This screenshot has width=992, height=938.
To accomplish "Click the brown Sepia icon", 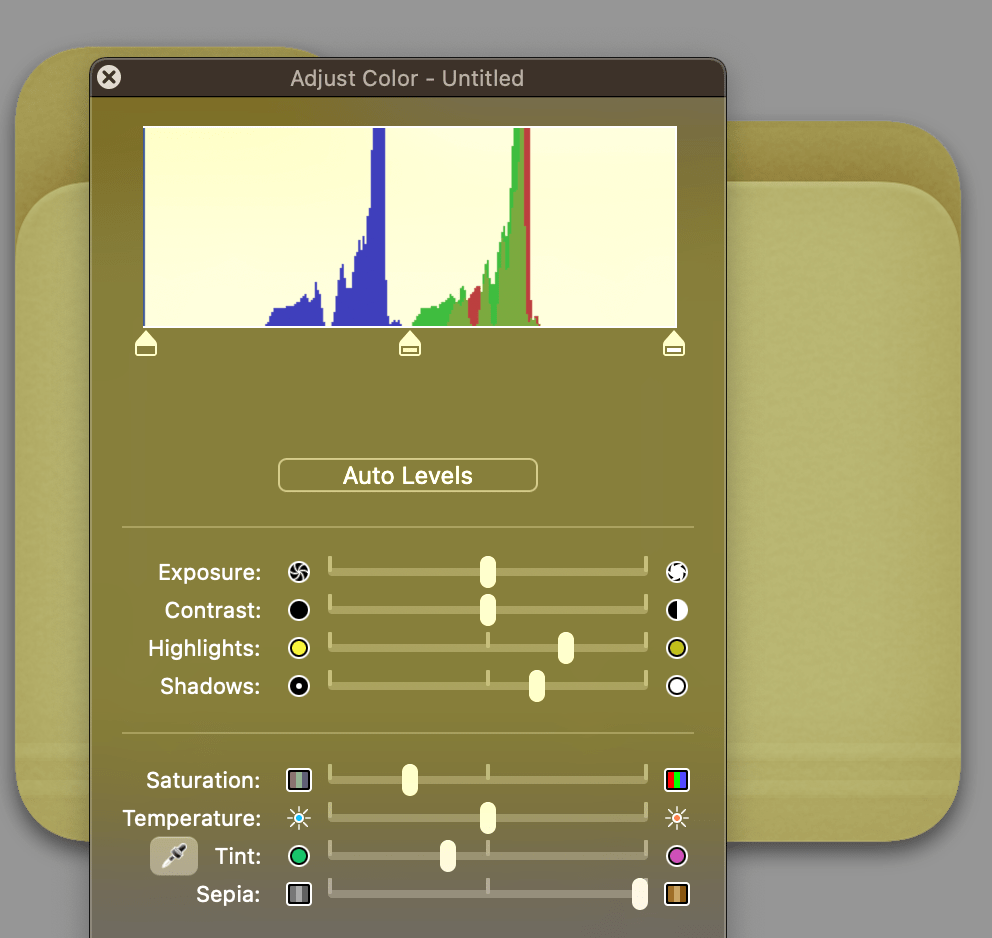I will (677, 894).
